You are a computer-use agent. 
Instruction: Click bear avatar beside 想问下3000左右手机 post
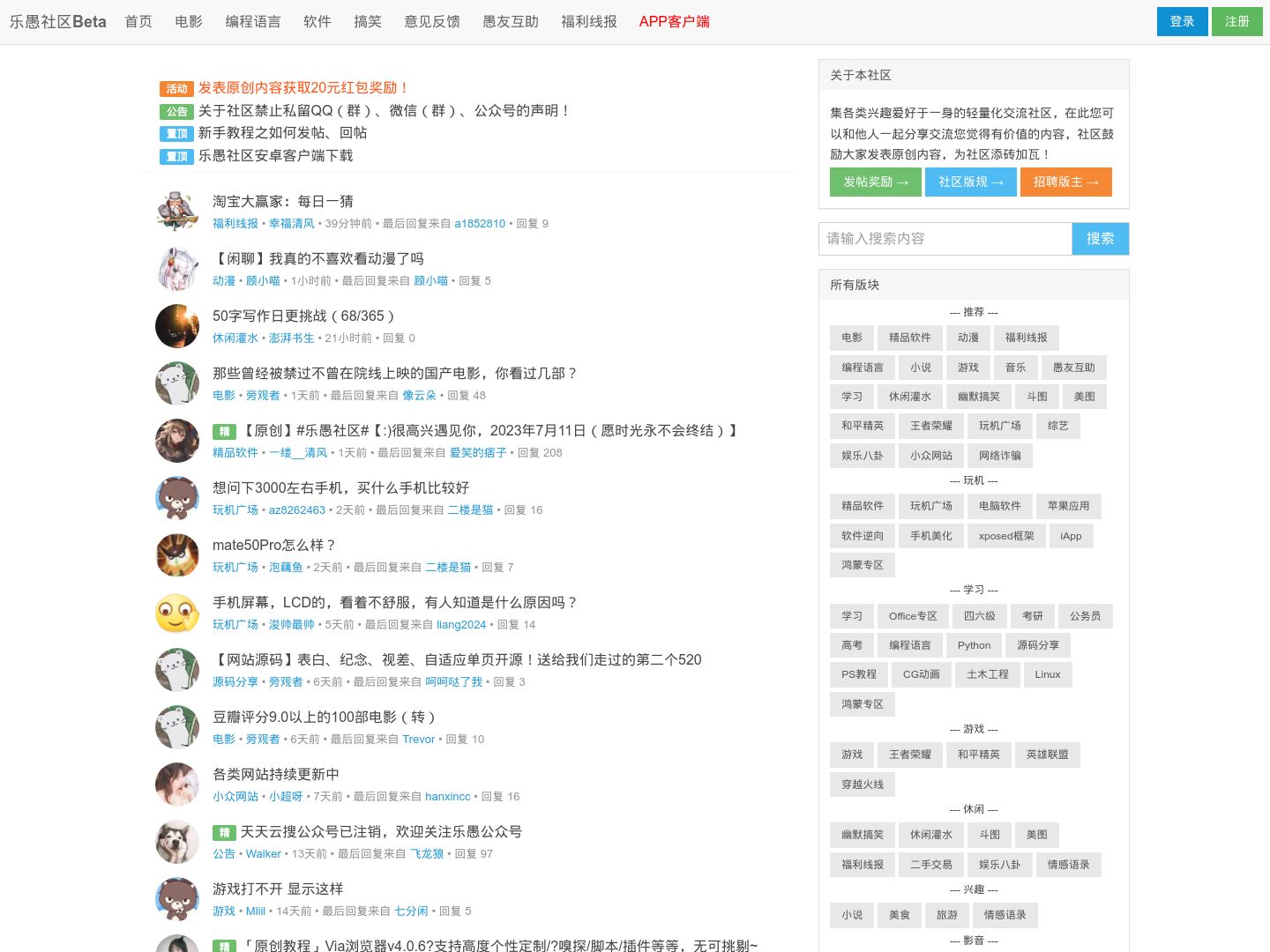177,498
